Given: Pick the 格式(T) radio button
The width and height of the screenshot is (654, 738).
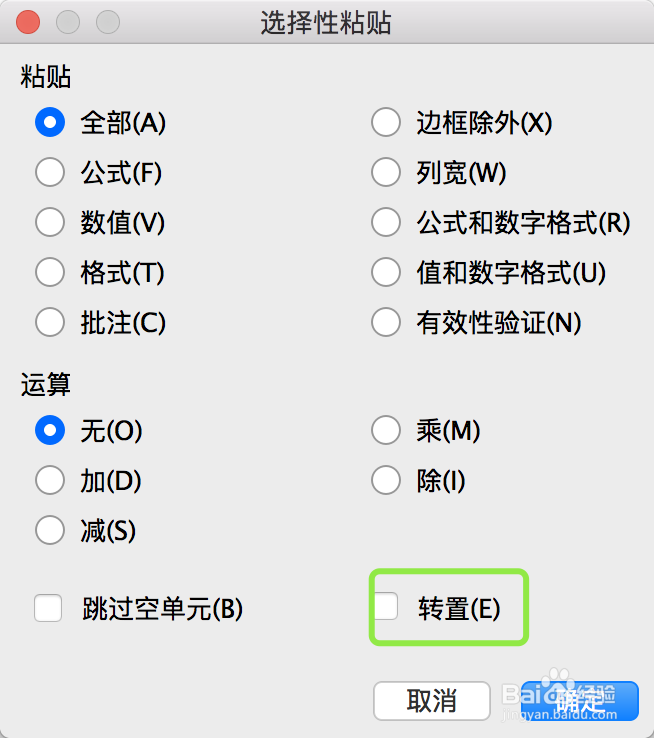Looking at the screenshot, I should pos(50,272).
